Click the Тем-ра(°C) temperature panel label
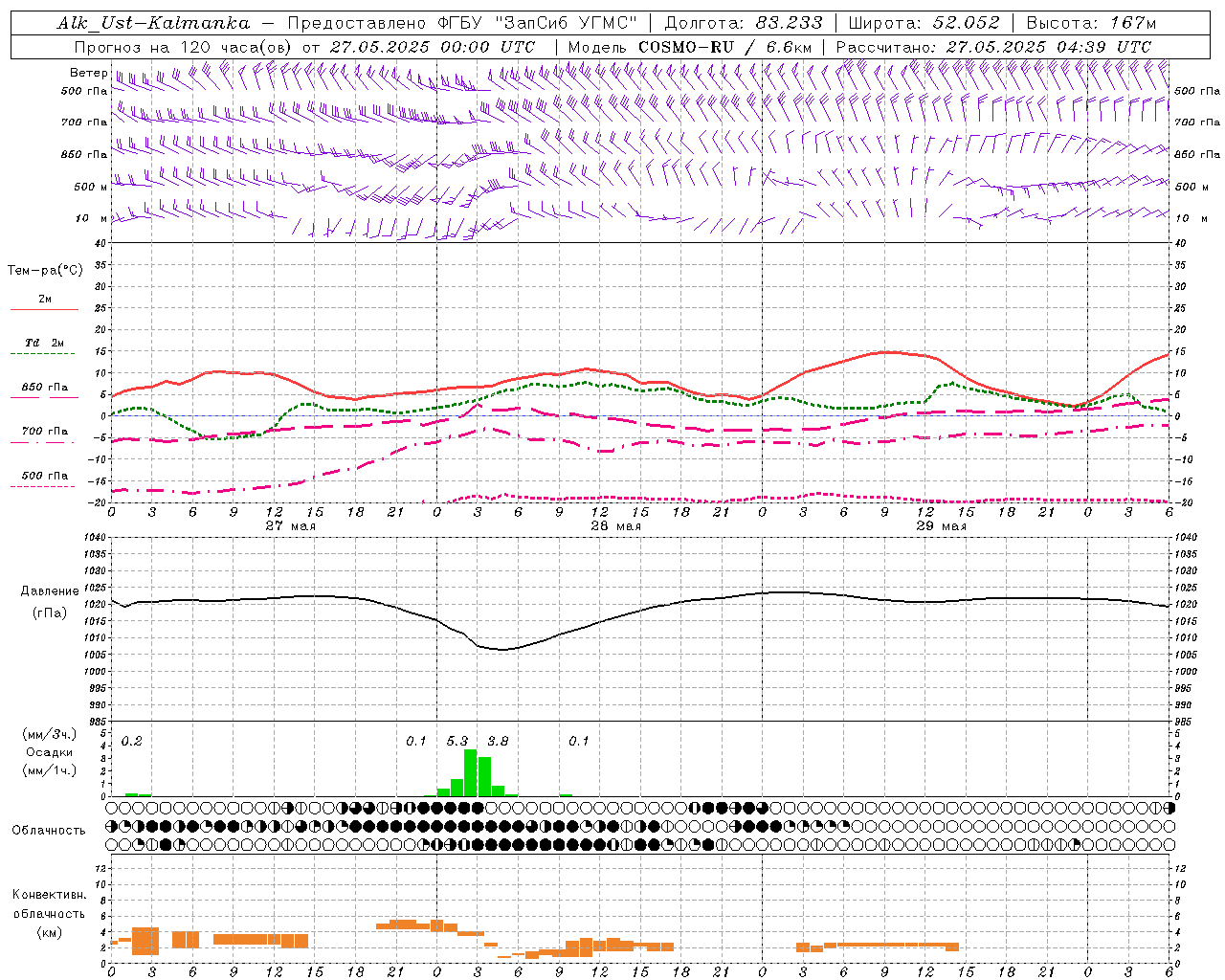Viewport: 1225px width, 980px height. pos(45,271)
